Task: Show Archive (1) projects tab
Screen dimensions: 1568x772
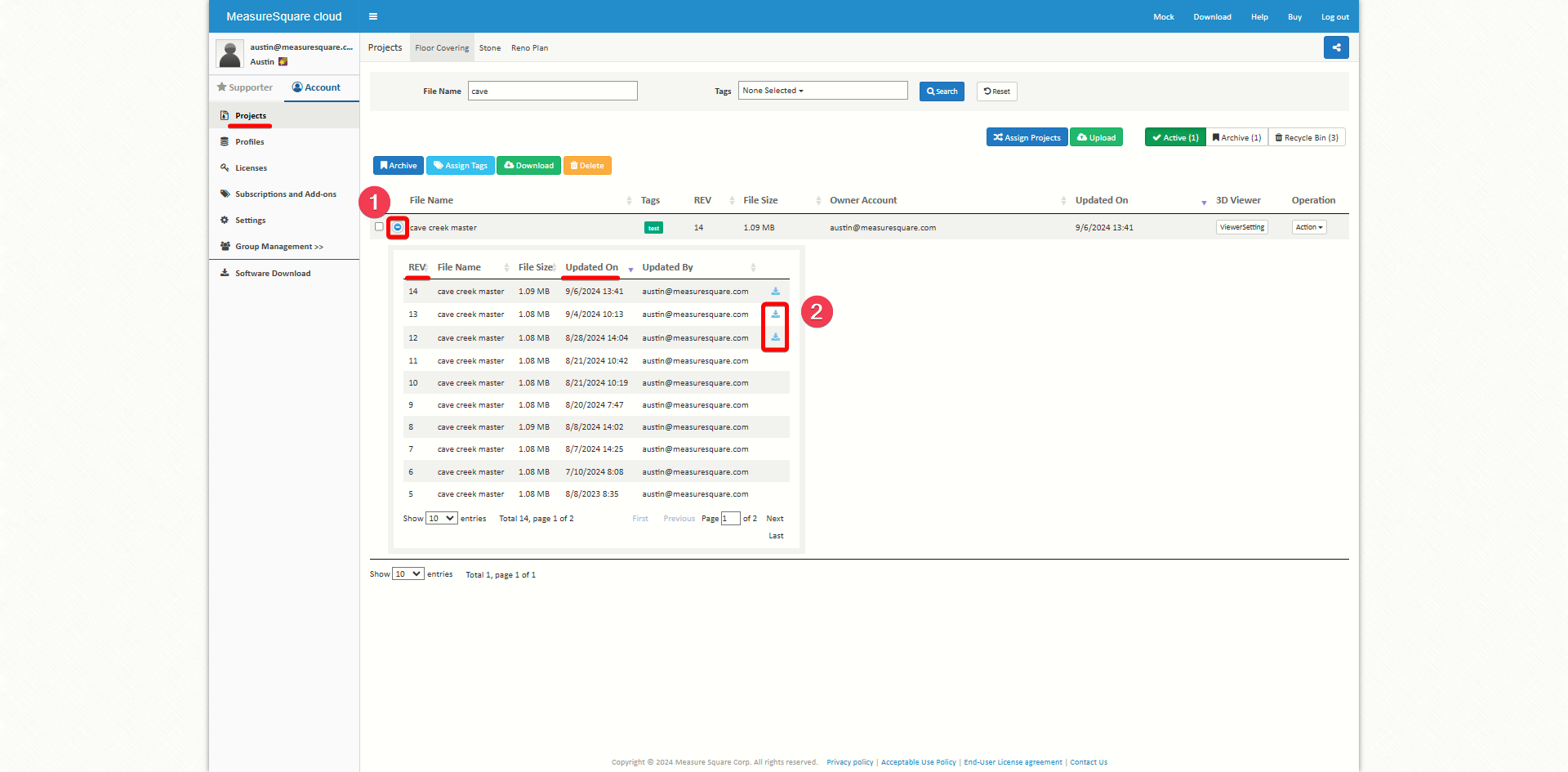Action: 1236,137
